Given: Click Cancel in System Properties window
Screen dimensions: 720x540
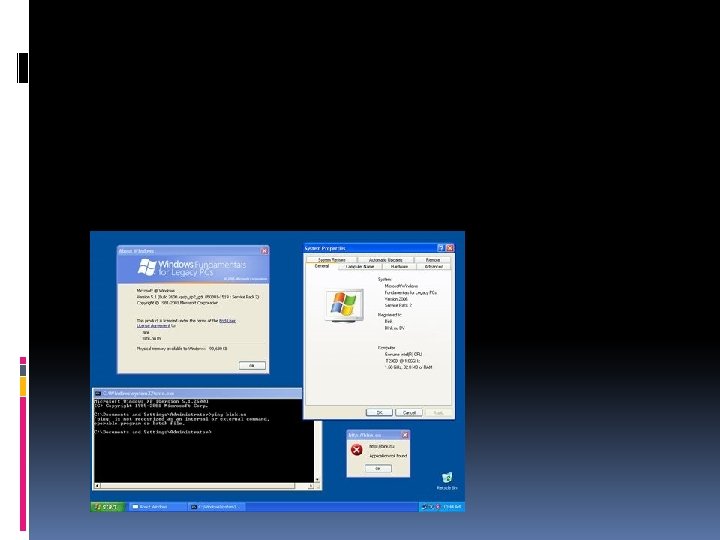Looking at the screenshot, I should (x=409, y=412).
